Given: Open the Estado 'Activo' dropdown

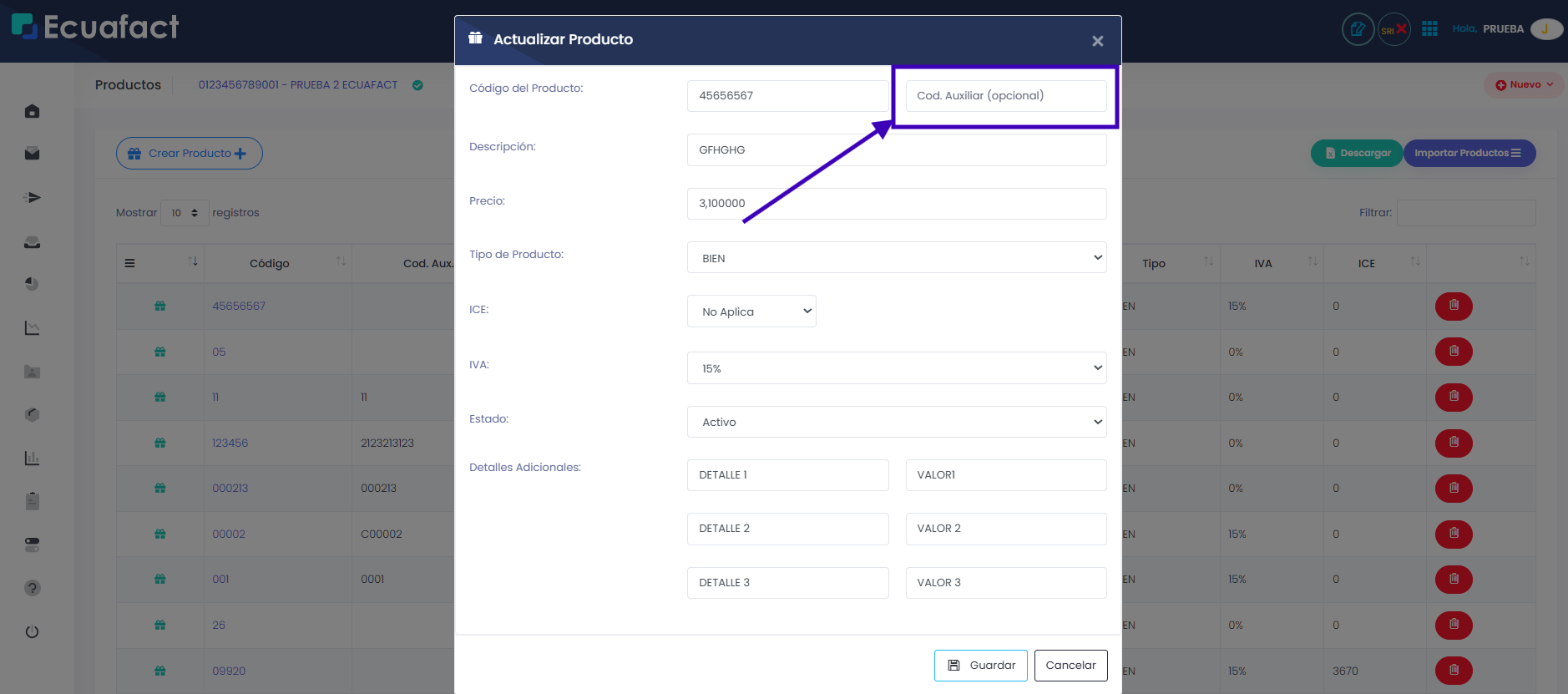Looking at the screenshot, I should [896, 422].
